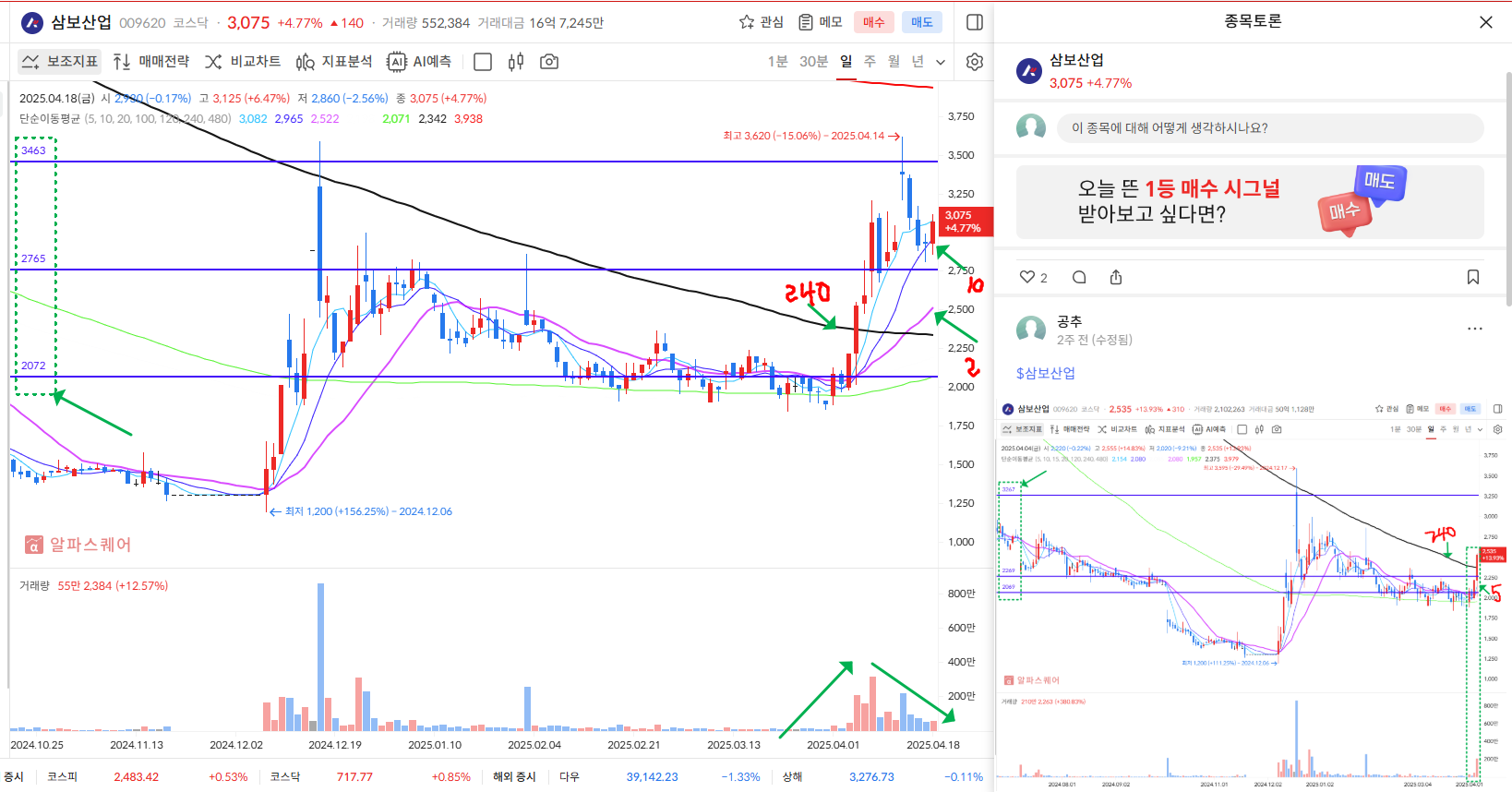Select the 일 daily timeframe tab

[x=846, y=62]
